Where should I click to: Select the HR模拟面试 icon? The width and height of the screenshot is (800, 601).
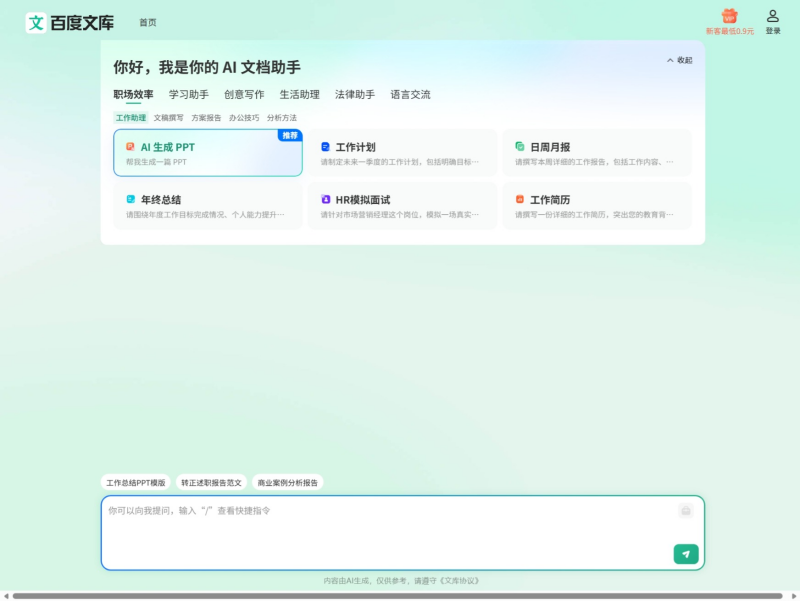(327, 199)
